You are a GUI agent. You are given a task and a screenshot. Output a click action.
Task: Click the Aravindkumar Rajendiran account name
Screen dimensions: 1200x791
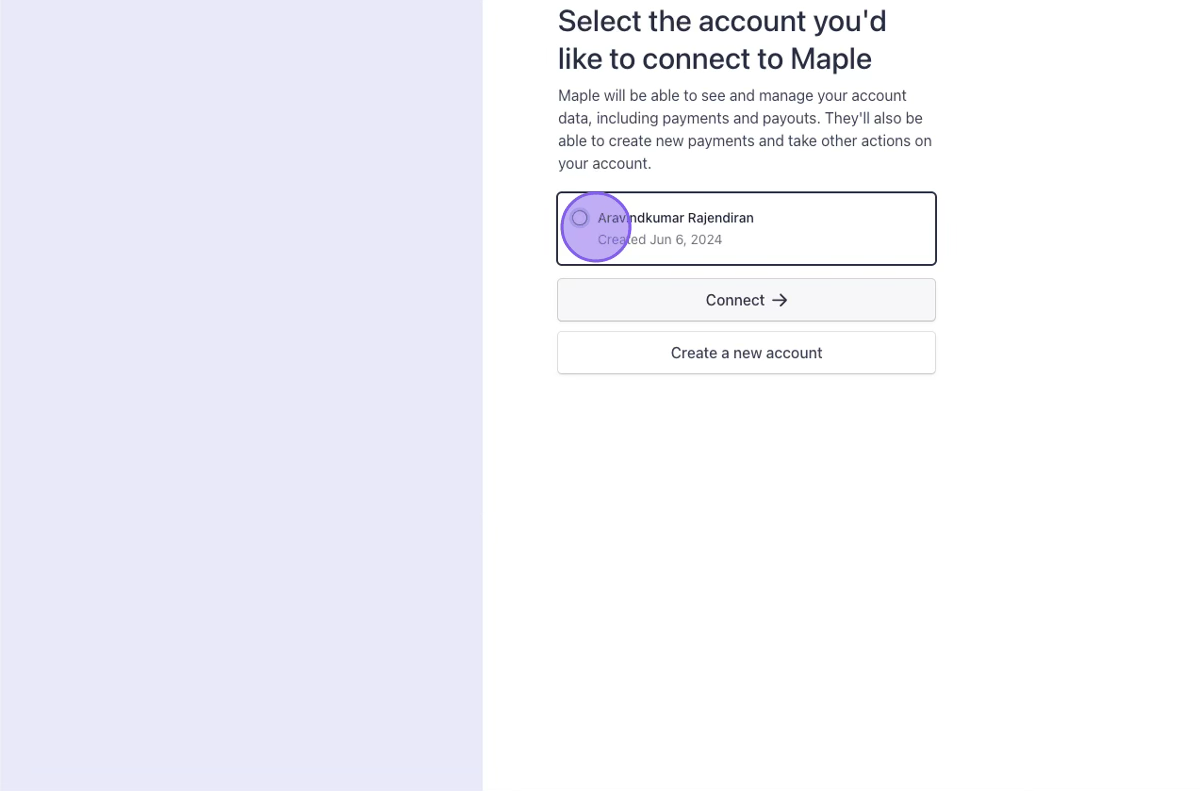point(675,218)
